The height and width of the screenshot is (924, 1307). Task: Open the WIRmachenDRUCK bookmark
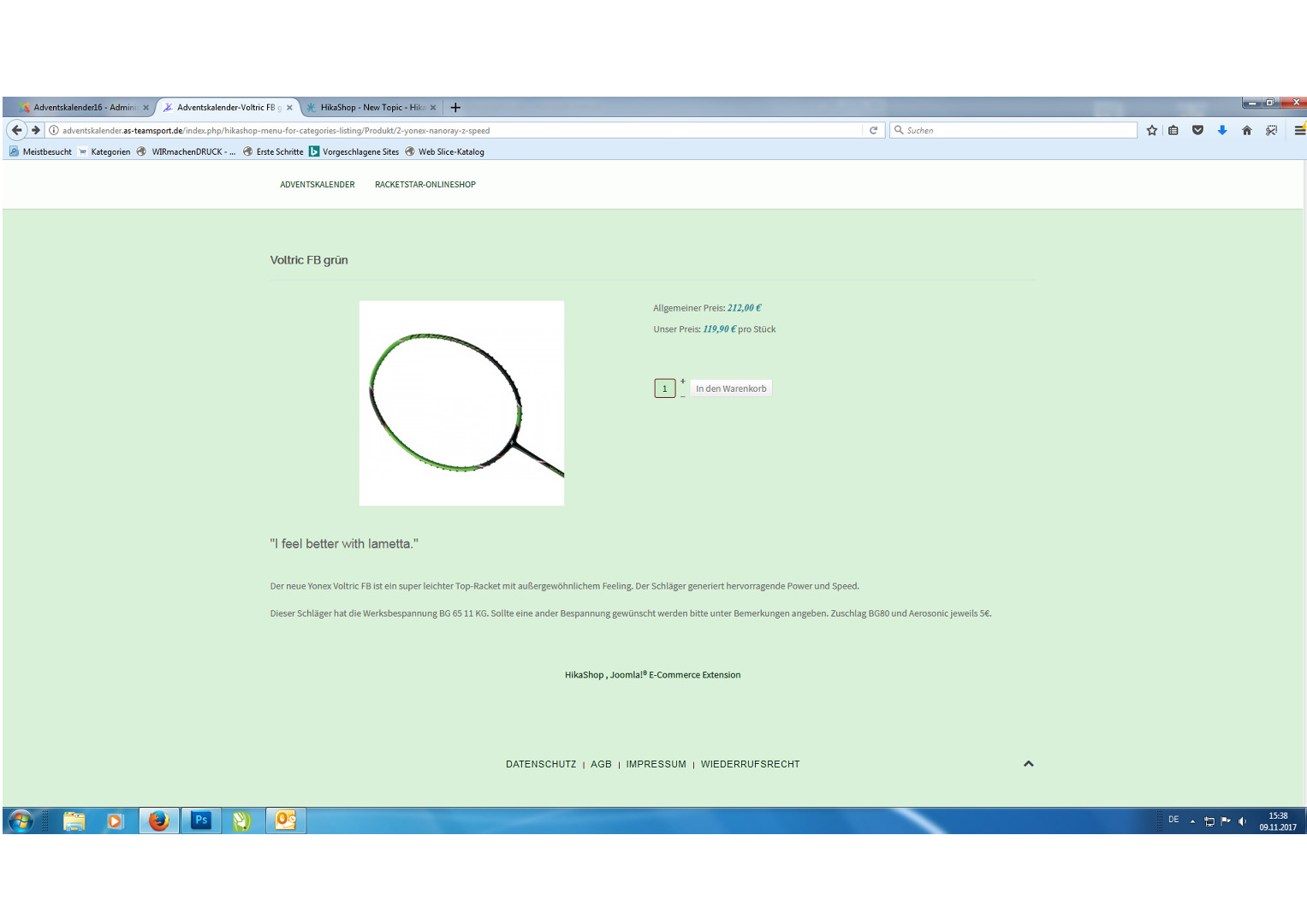click(186, 151)
